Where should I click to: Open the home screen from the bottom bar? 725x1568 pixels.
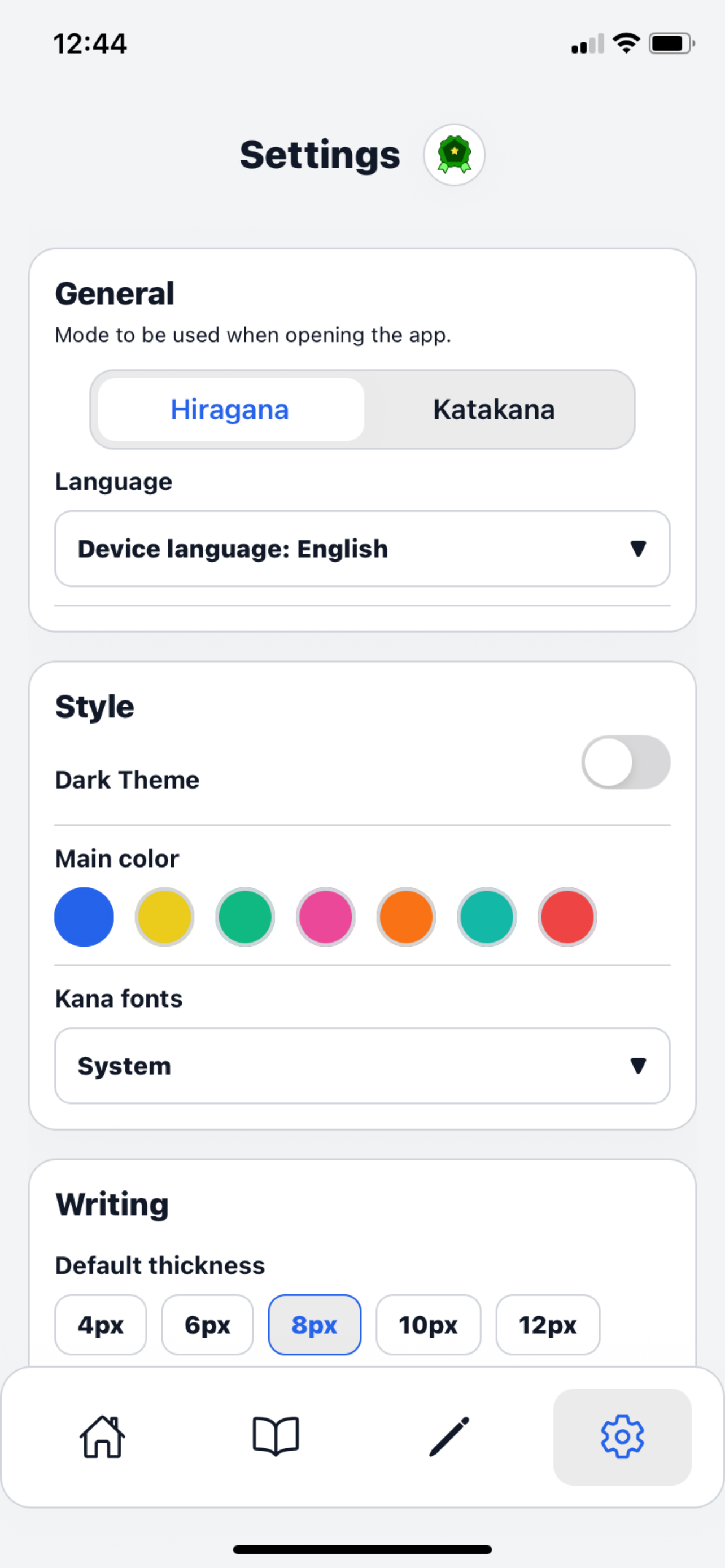pos(101,1438)
